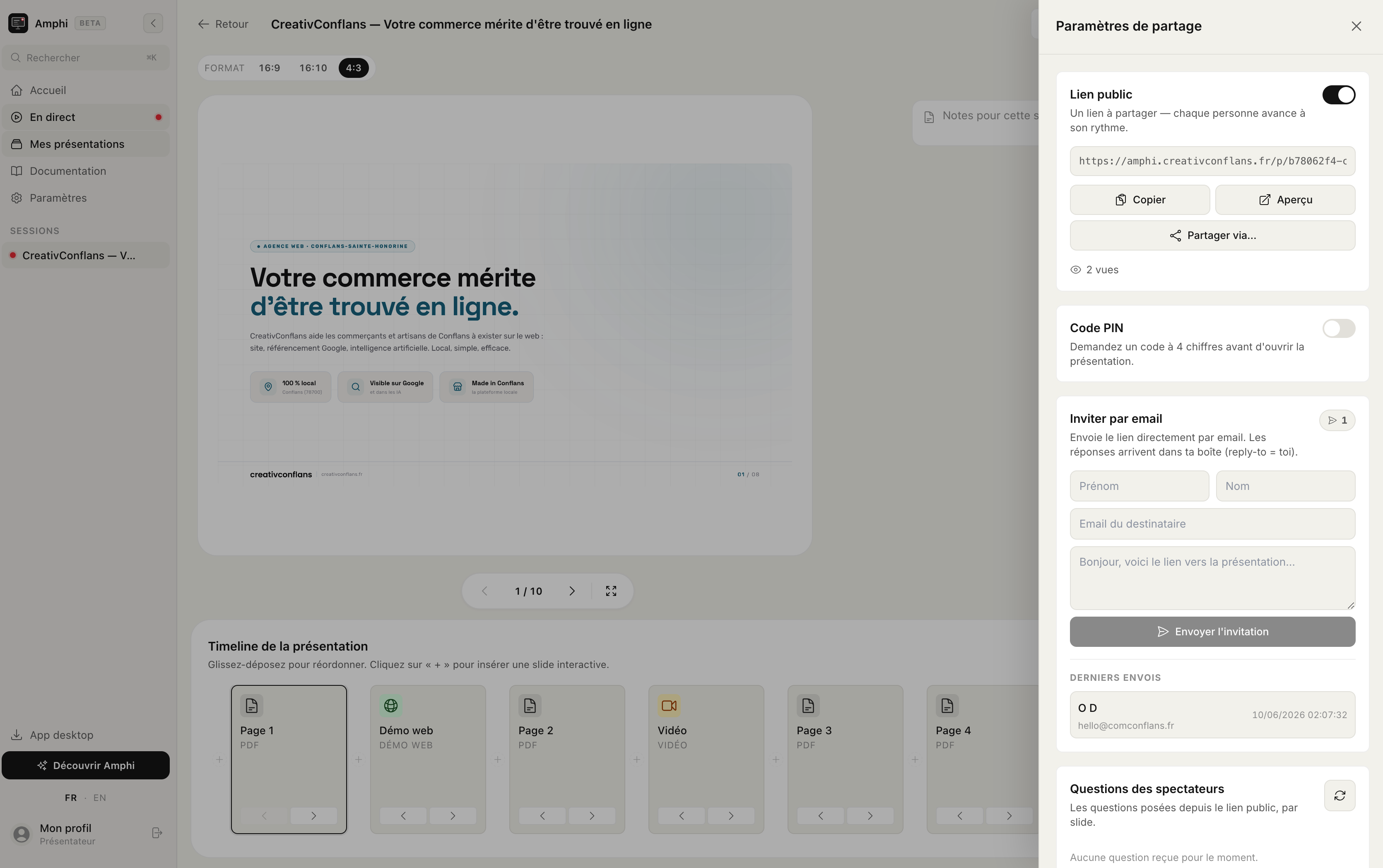1383x868 pixels.
Task: Disable the Lien public toggle
Action: (1339, 95)
